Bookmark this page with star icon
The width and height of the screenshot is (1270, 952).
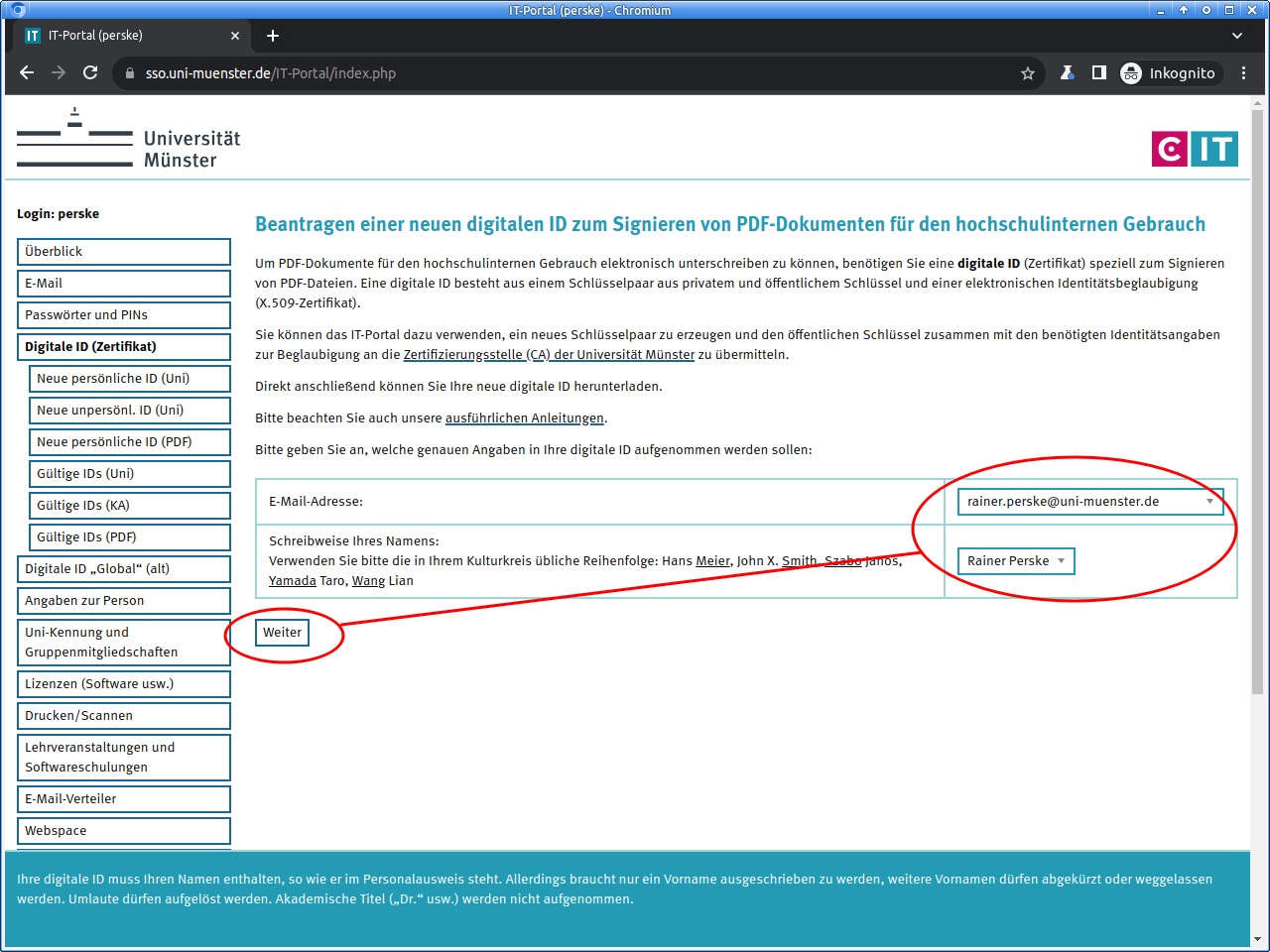click(1028, 73)
